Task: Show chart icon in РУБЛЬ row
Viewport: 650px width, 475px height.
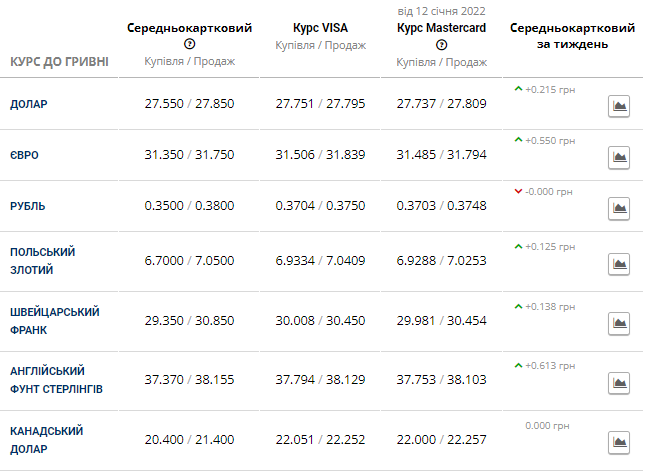Action: 619,208
